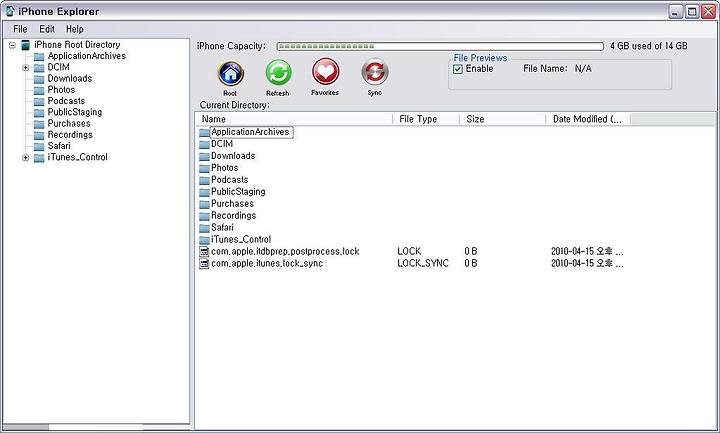Click the Purchases folder icon in file list
The width and height of the screenshot is (720, 433).
coord(204,204)
